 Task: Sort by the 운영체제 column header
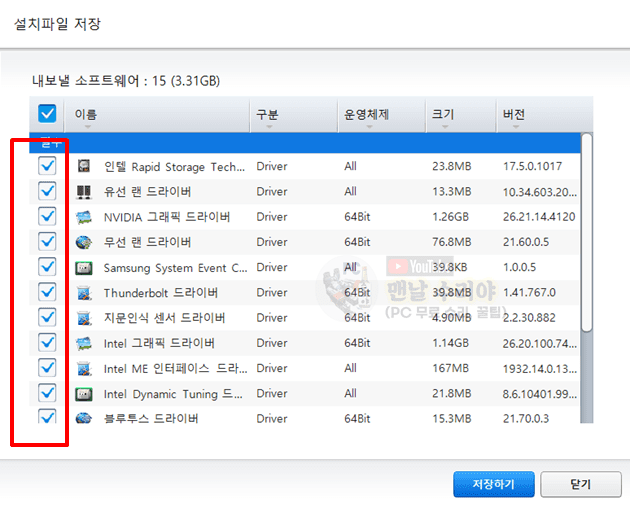point(382,115)
